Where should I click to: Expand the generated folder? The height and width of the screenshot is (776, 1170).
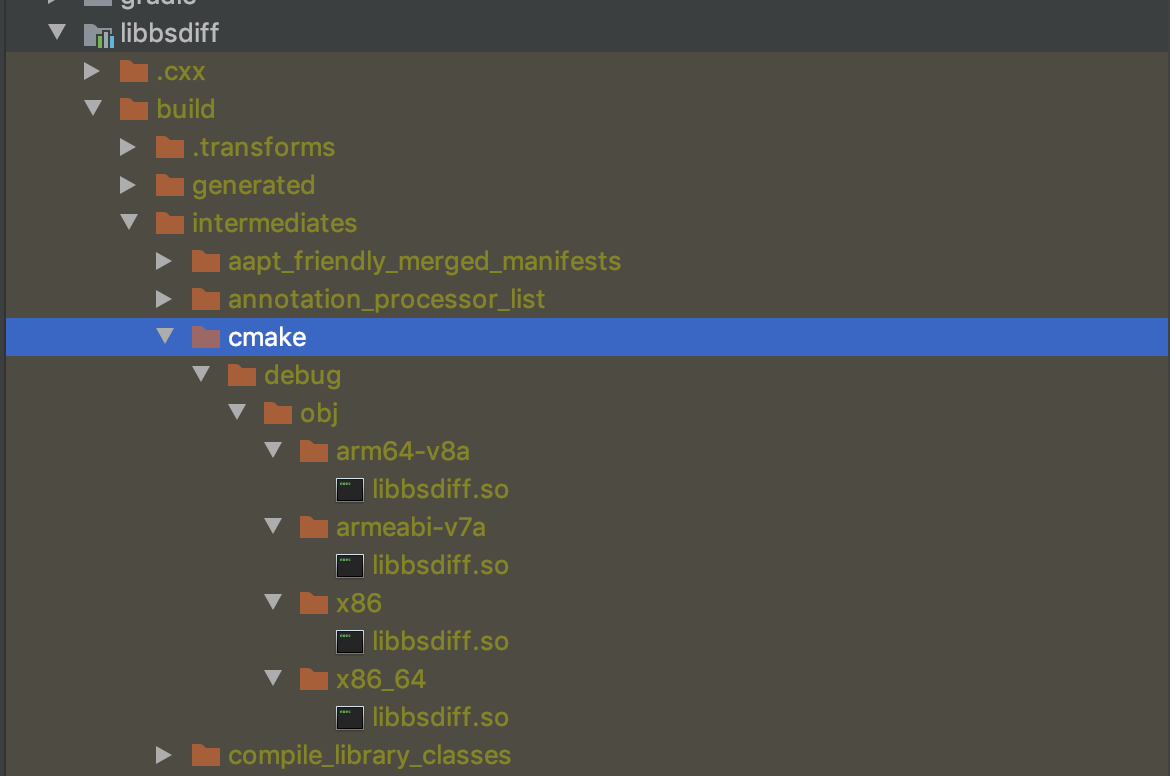[129, 185]
